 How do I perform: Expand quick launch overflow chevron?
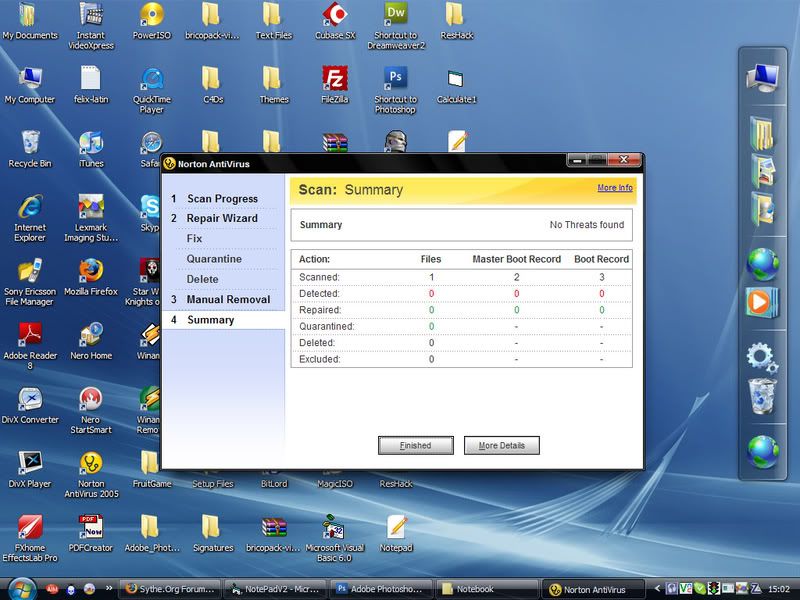click(x=109, y=588)
